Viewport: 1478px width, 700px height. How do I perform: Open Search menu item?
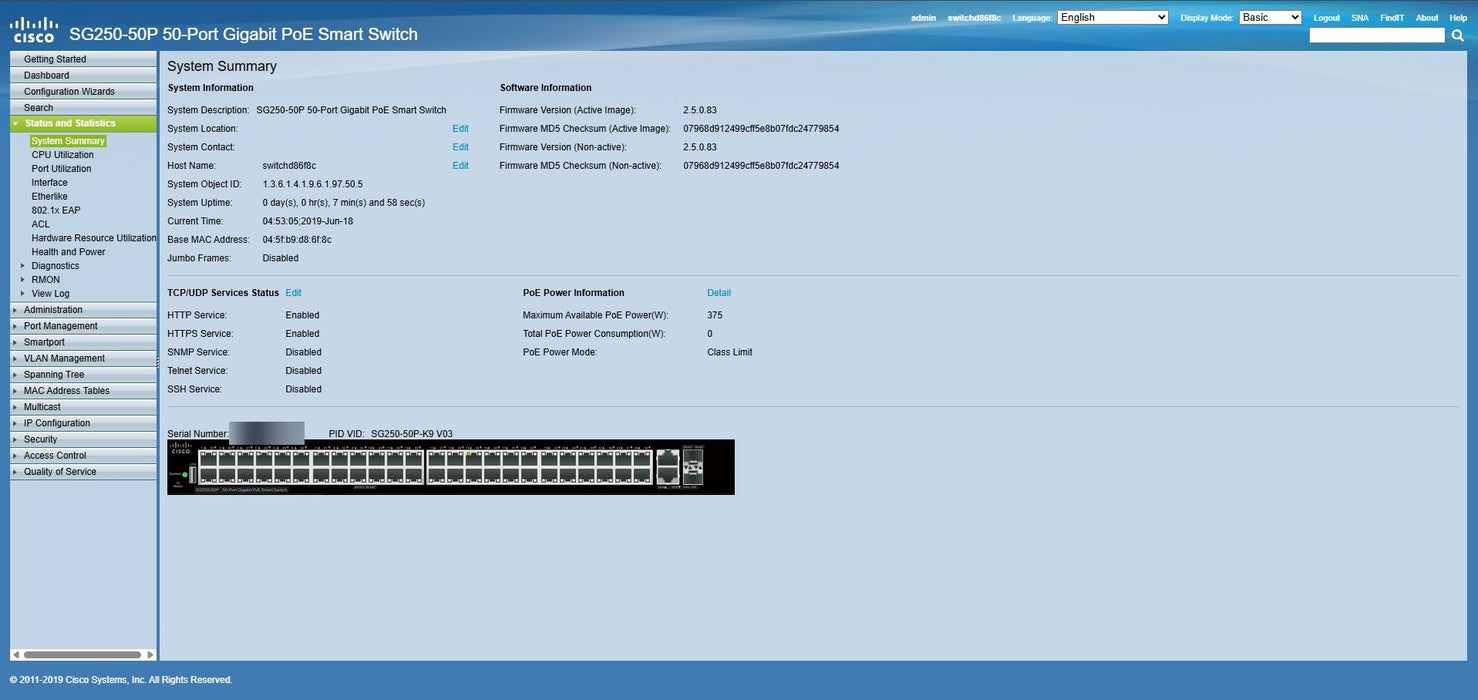pos(83,107)
